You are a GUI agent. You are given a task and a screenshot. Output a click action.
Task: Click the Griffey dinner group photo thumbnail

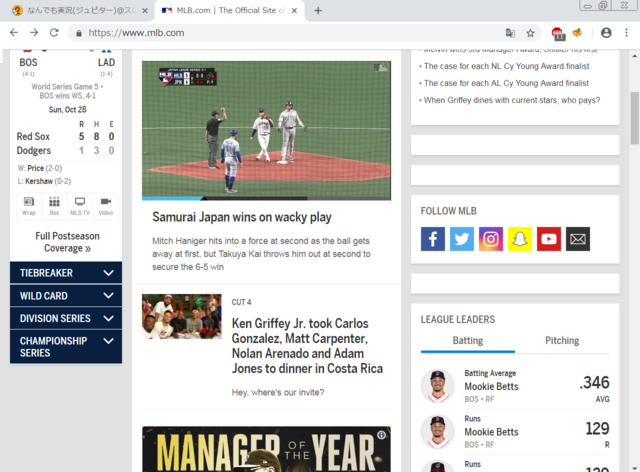[182, 316]
